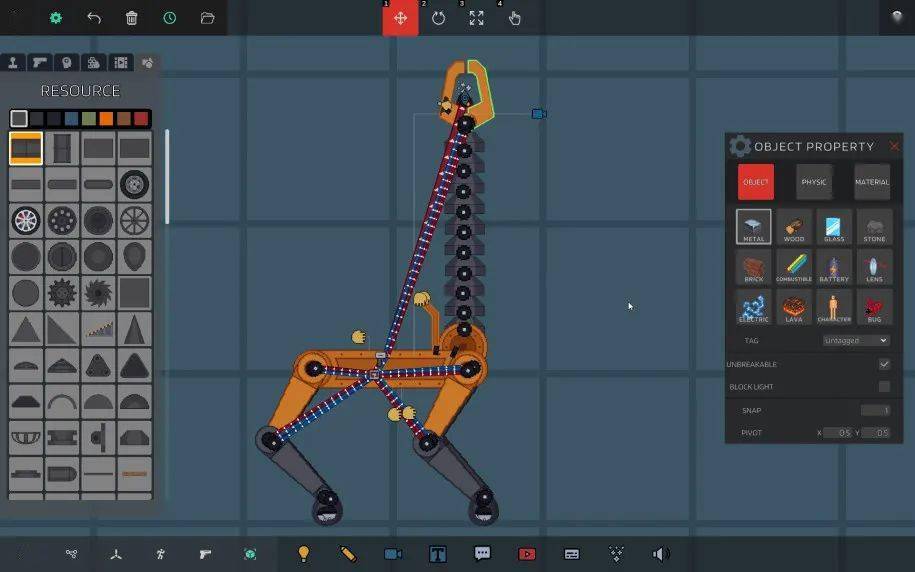Screen dimensions: 915x572
Task: Set object type to Lens
Action: click(874, 267)
